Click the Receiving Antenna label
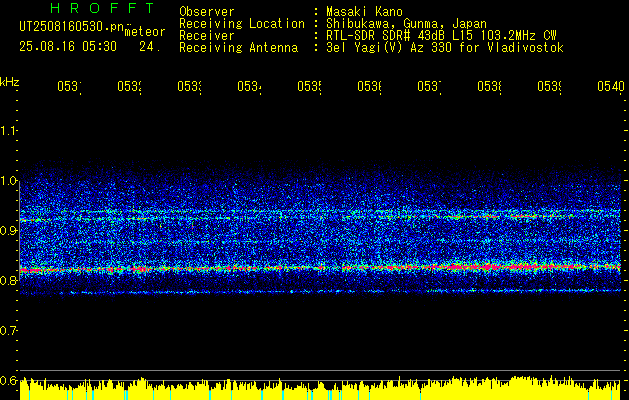 [x=239, y=48]
